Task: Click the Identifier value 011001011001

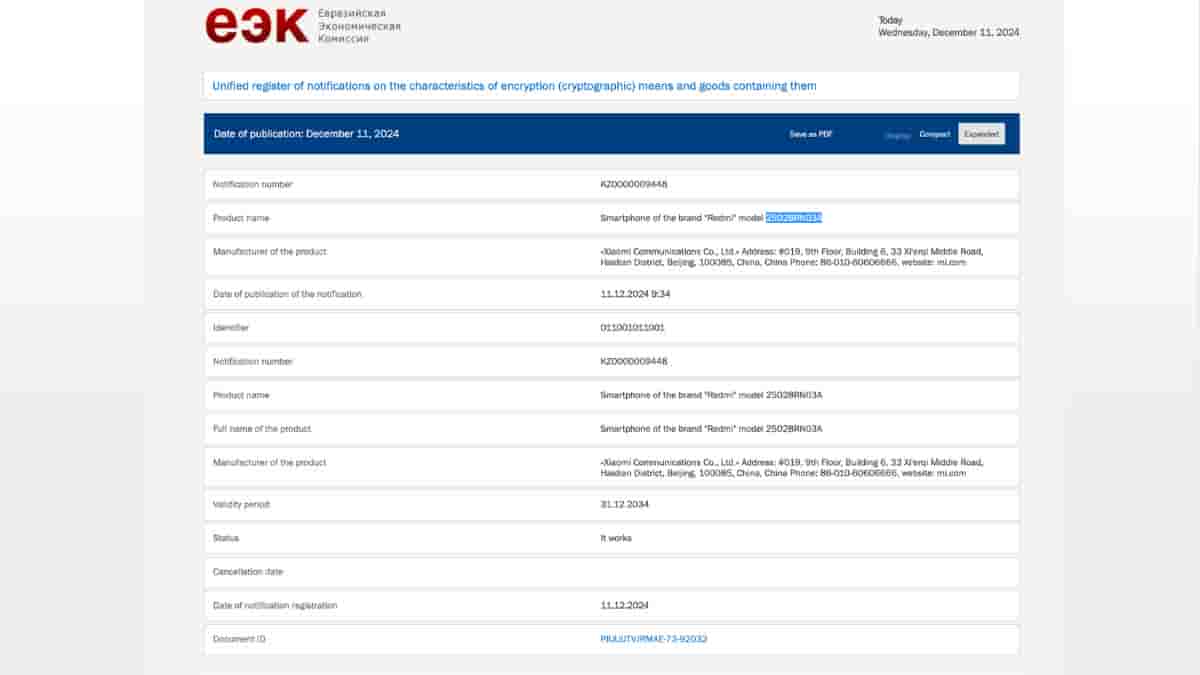Action: click(632, 328)
